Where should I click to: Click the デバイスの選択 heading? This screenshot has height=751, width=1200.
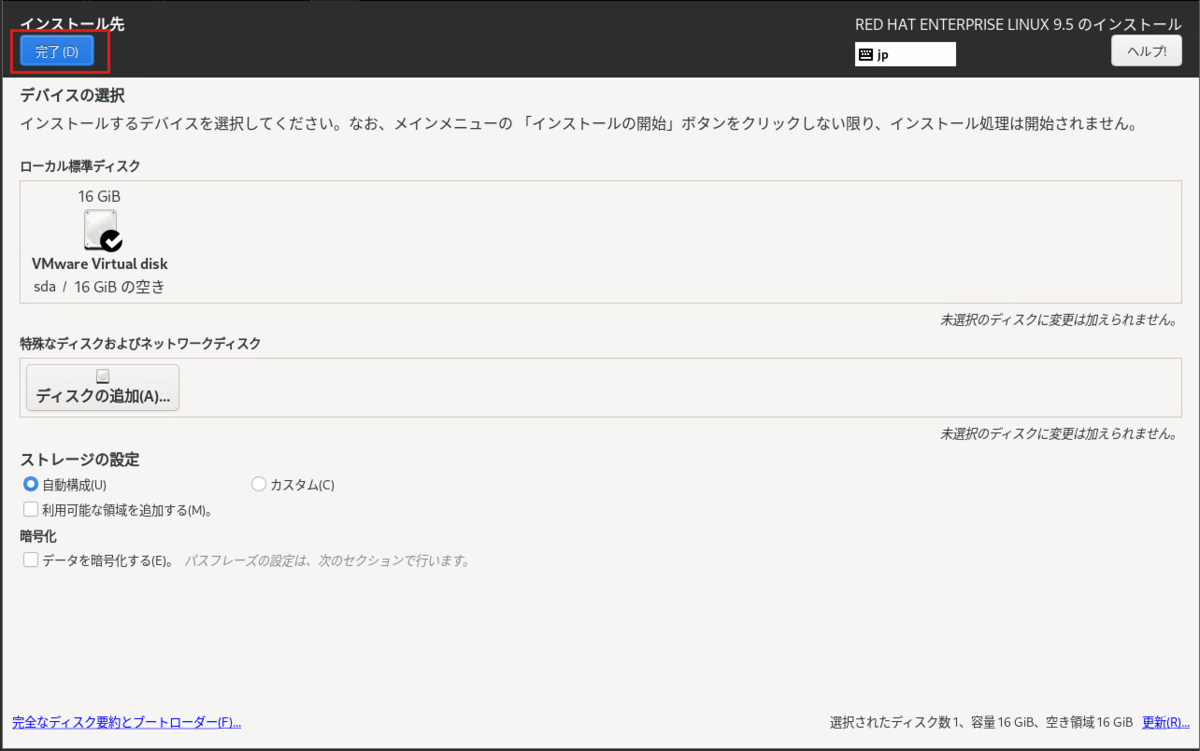point(72,96)
